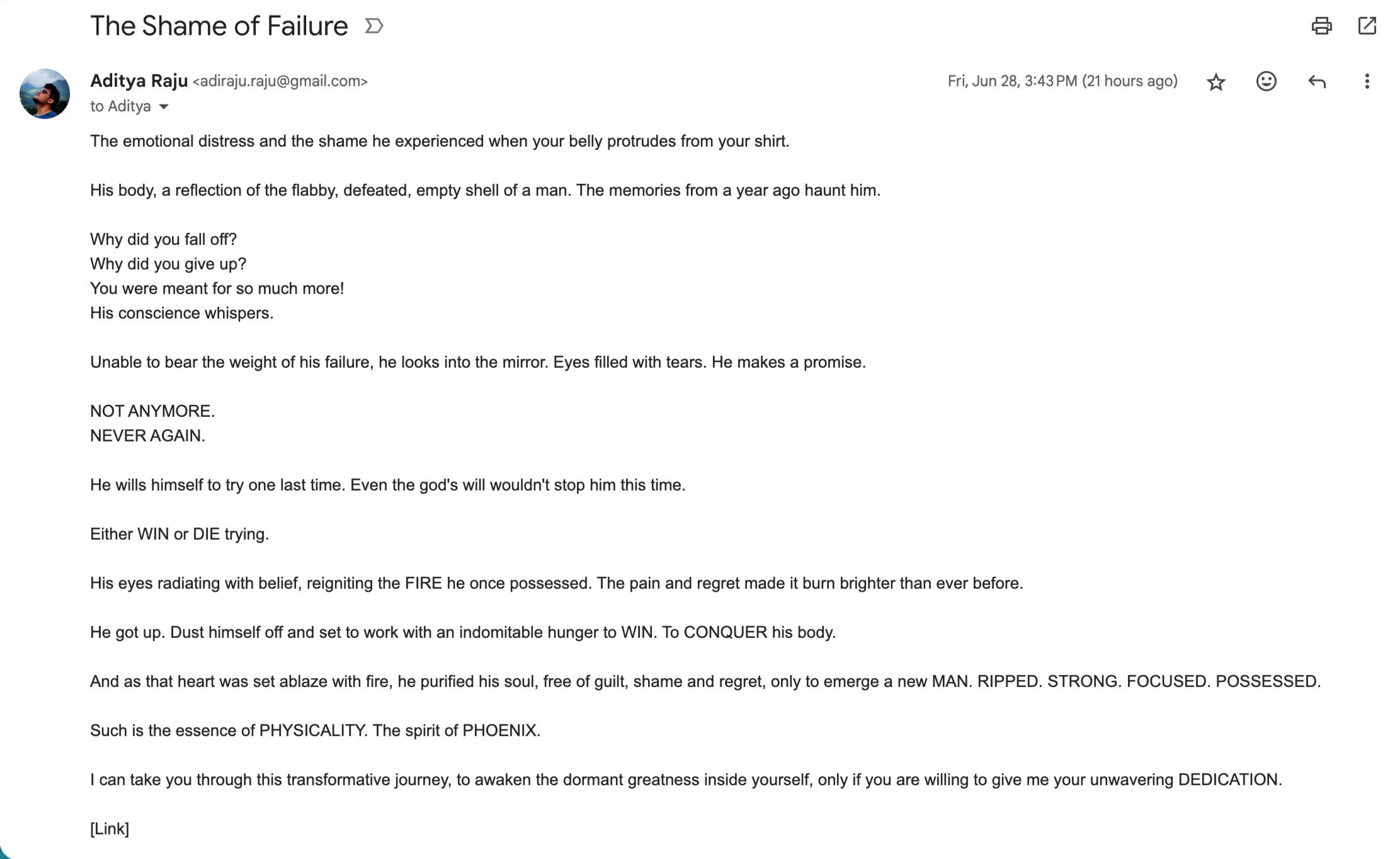Viewport: 1400px width, 859px height.
Task: Click the [Link] text ending the email
Action: pos(110,829)
